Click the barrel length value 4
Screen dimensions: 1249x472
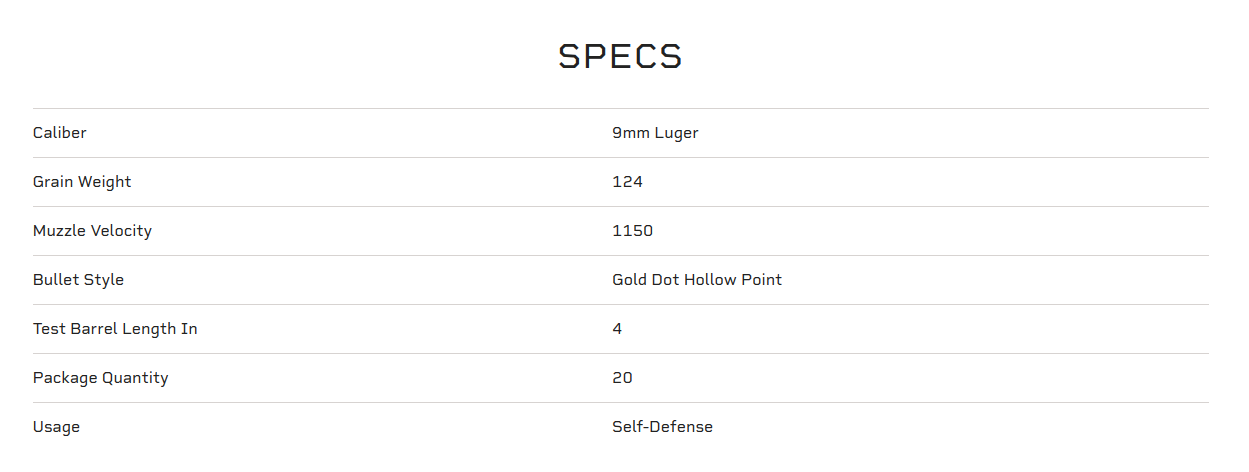(617, 329)
